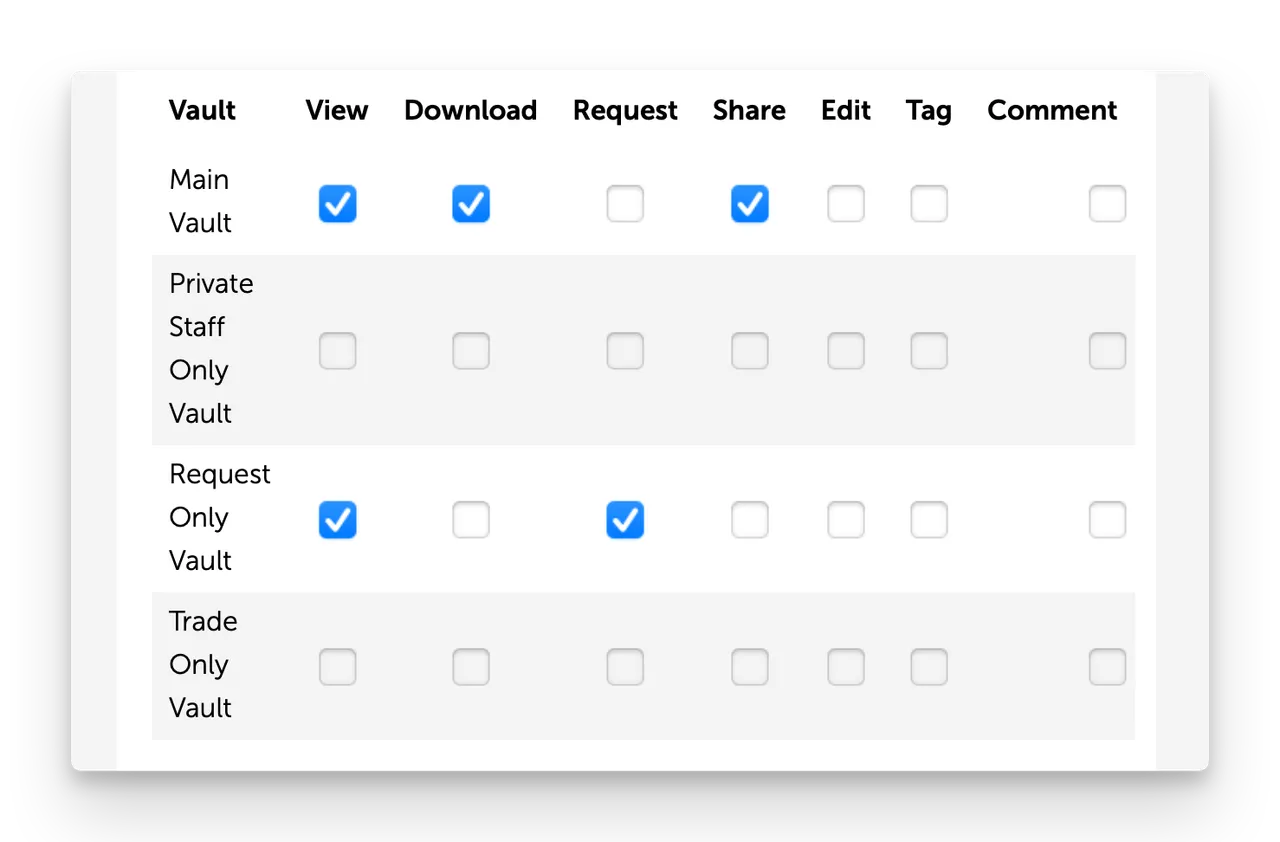Enable Comment for Trade Only Vault
The height and width of the screenshot is (842, 1280).
[x=1107, y=667]
